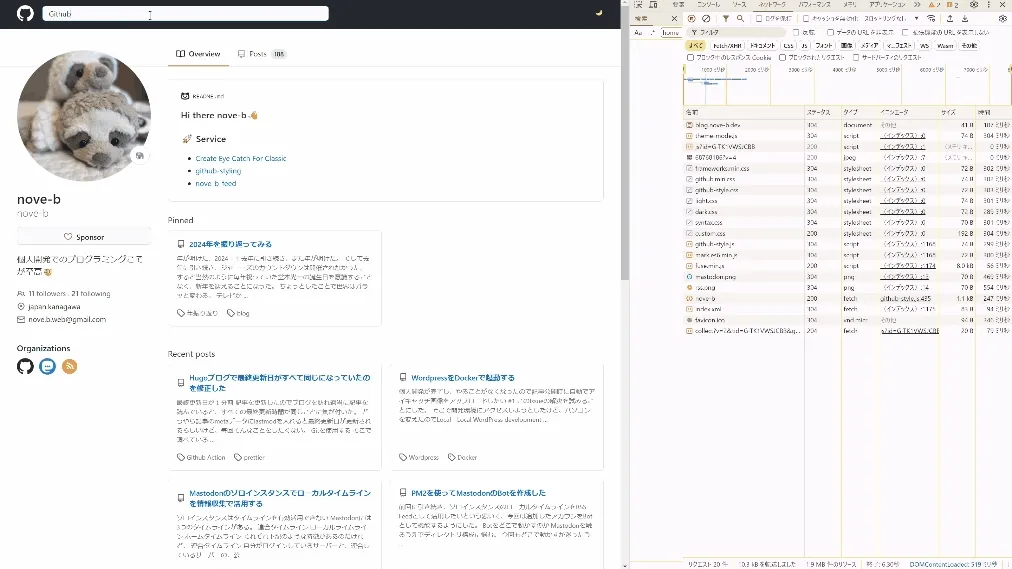The height and width of the screenshot is (569, 1012).
Task: Click the Github search input field
Action: pyautogui.click(x=185, y=14)
